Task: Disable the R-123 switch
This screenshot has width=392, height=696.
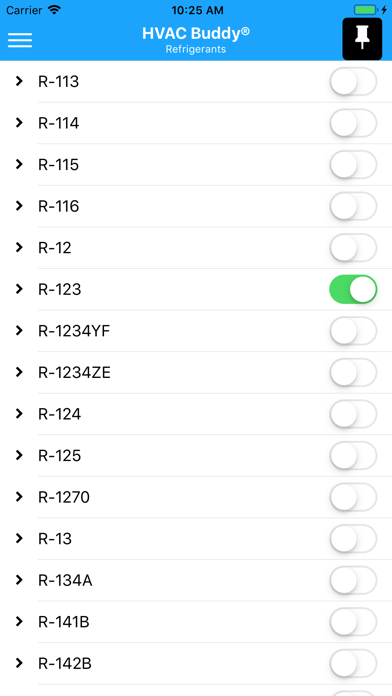Action: [353, 289]
